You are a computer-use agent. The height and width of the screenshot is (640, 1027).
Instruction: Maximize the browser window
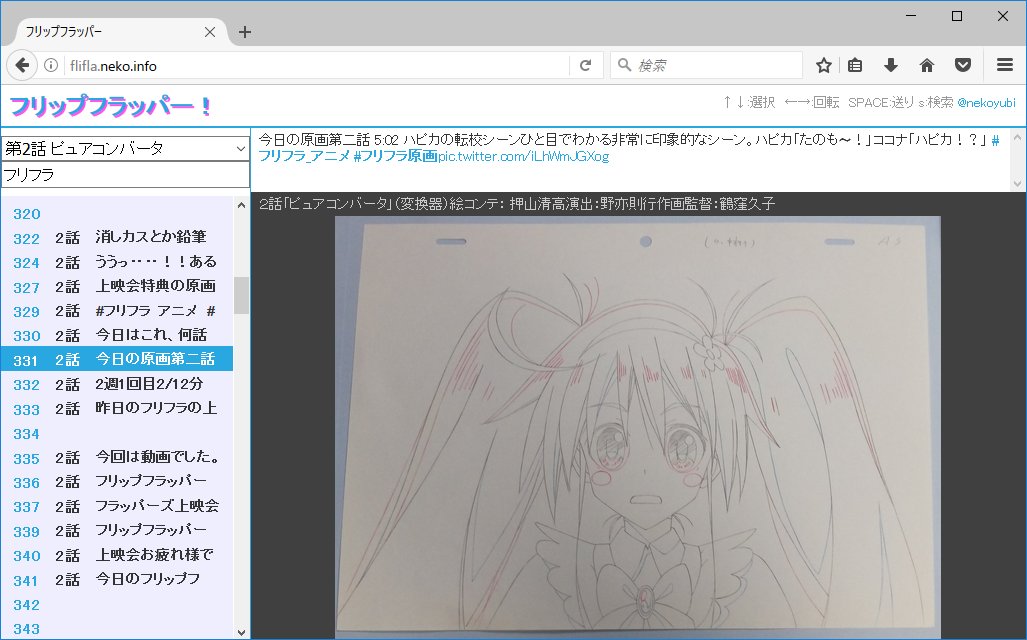pos(957,16)
